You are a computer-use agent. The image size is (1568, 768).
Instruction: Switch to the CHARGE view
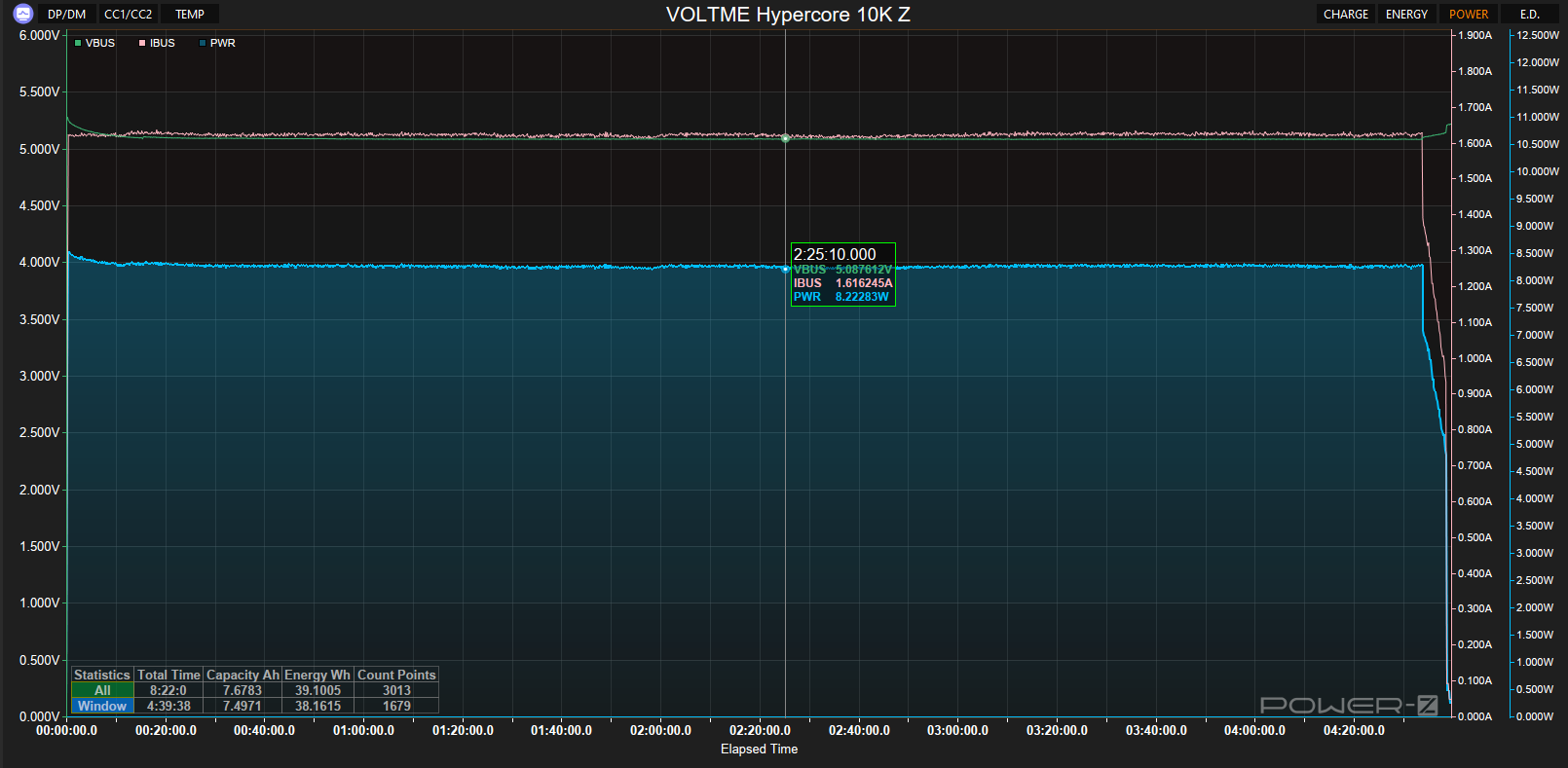pos(1346,15)
